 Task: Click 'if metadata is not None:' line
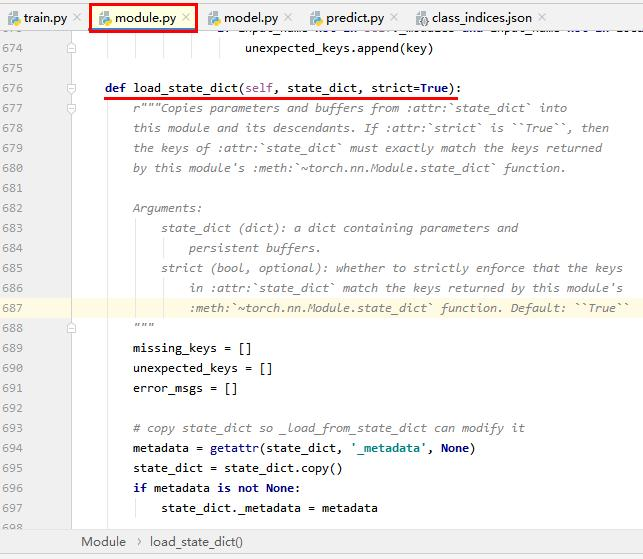pos(217,488)
